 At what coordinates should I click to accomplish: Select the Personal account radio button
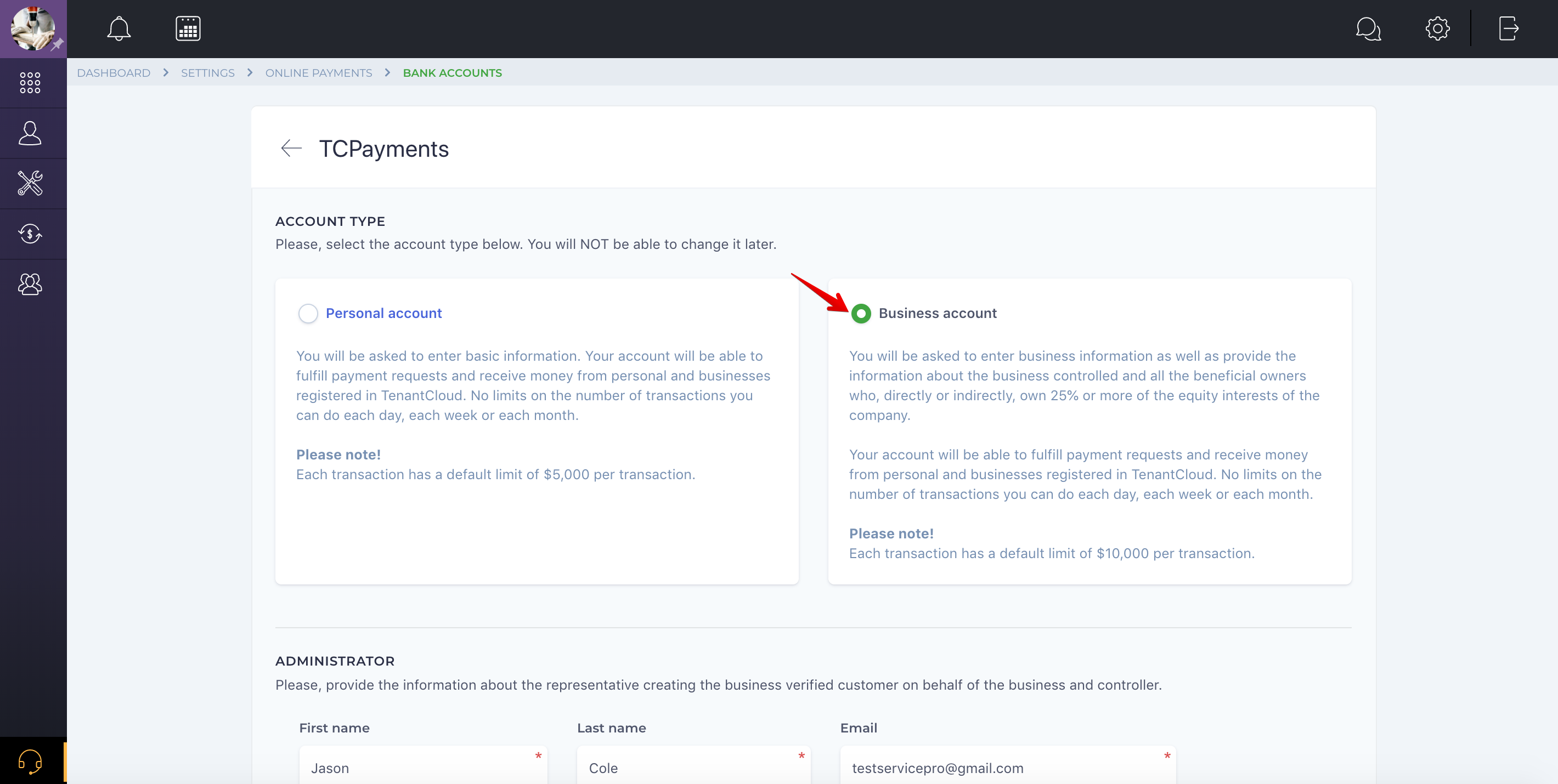click(308, 313)
